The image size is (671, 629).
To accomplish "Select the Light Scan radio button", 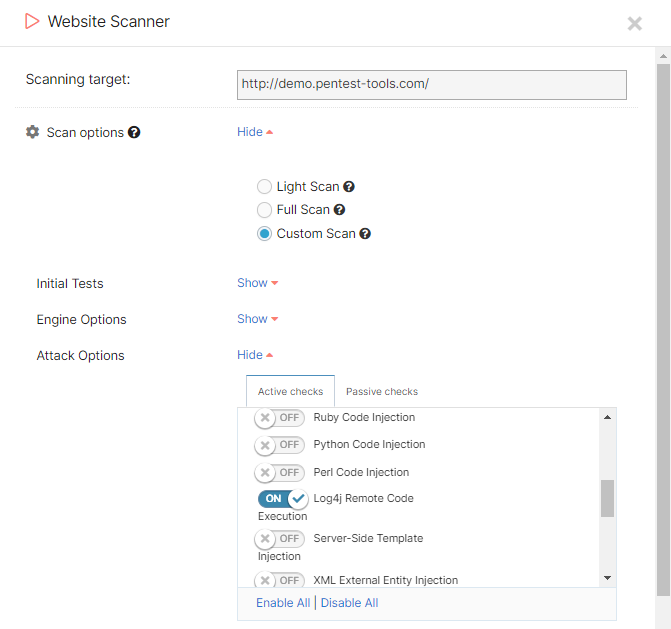I will click(264, 187).
